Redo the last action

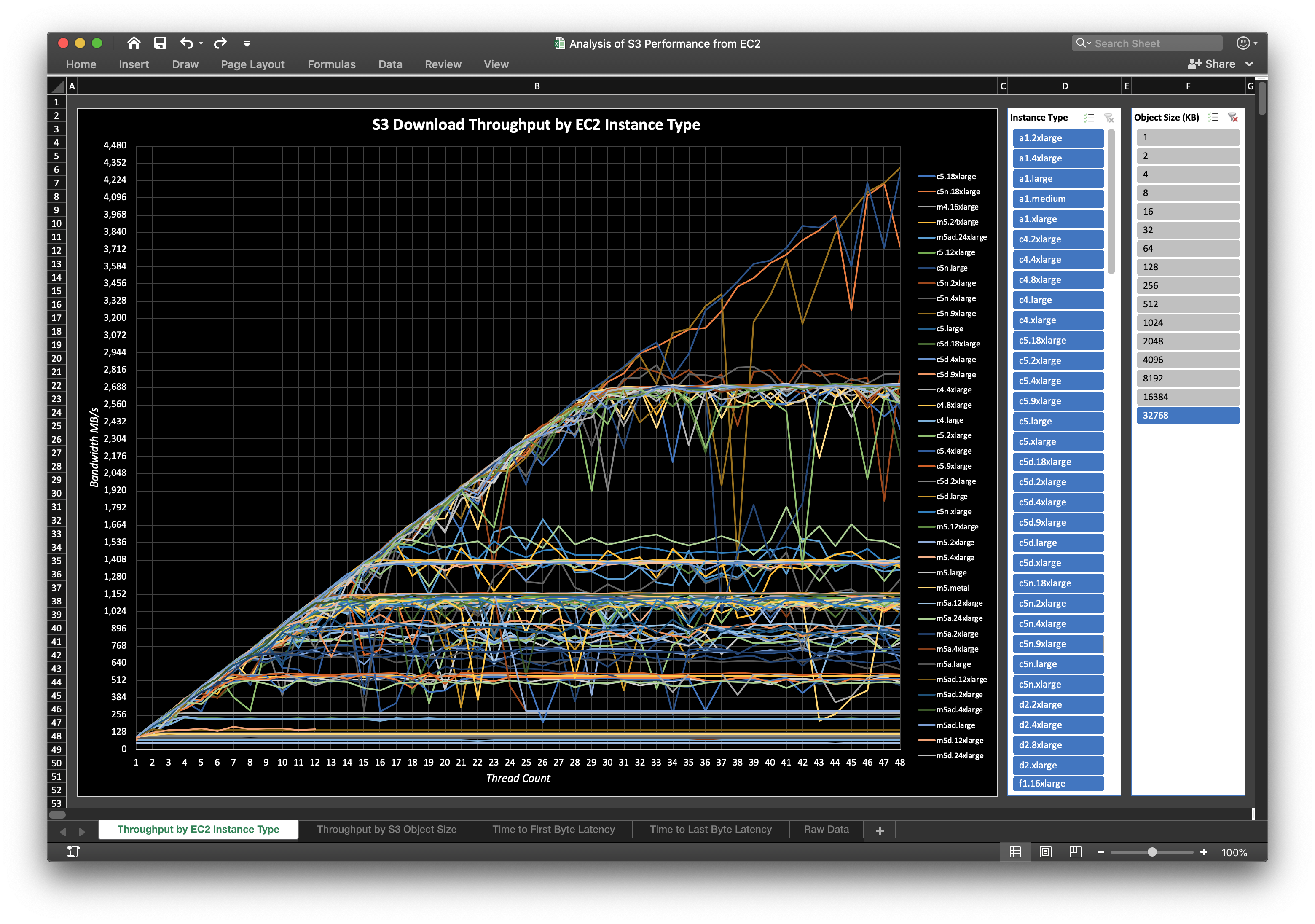220,43
